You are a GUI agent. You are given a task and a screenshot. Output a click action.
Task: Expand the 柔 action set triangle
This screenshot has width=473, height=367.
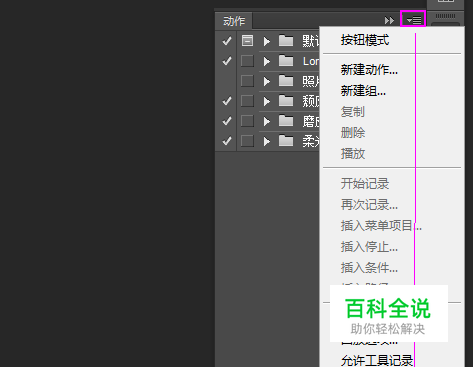266,141
